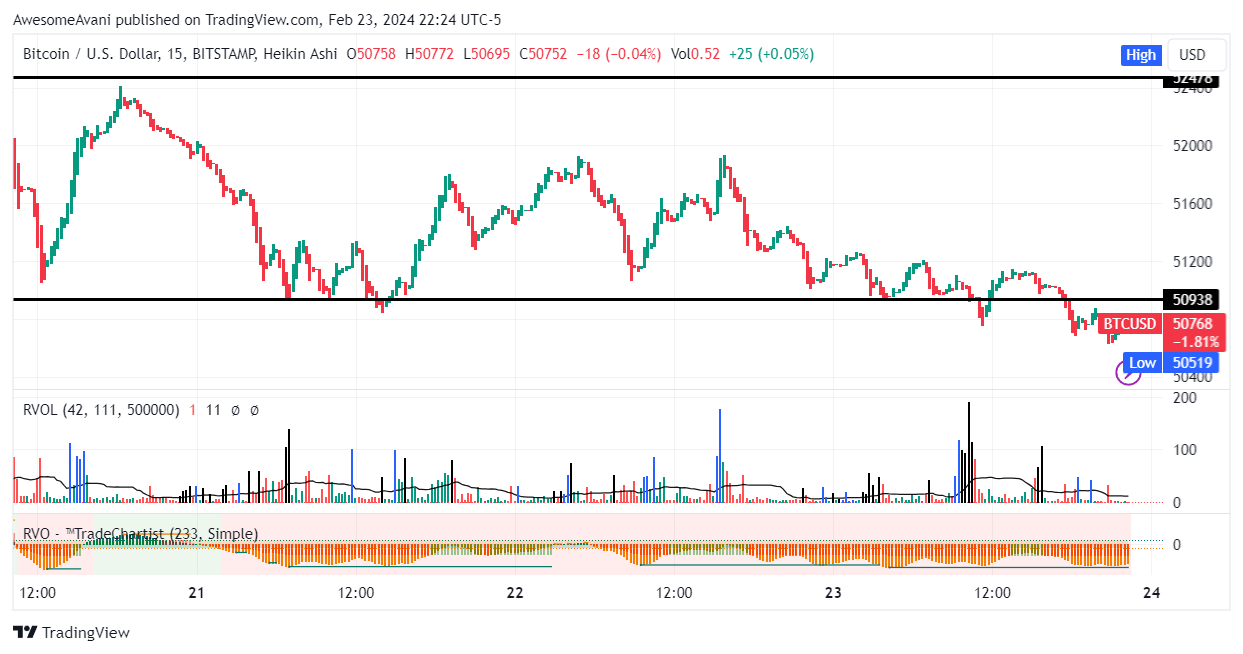Screen dimensions: 1243x654
Task: Click the 200 level on the RVOL scale
Action: 1184,398
